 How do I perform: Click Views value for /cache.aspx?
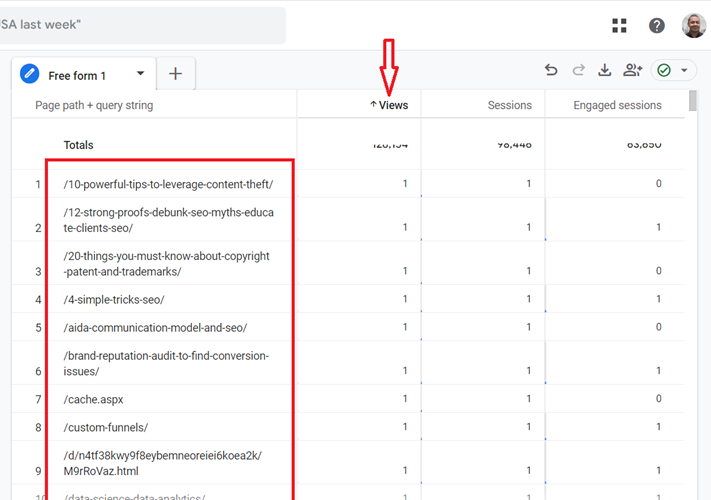click(x=405, y=398)
